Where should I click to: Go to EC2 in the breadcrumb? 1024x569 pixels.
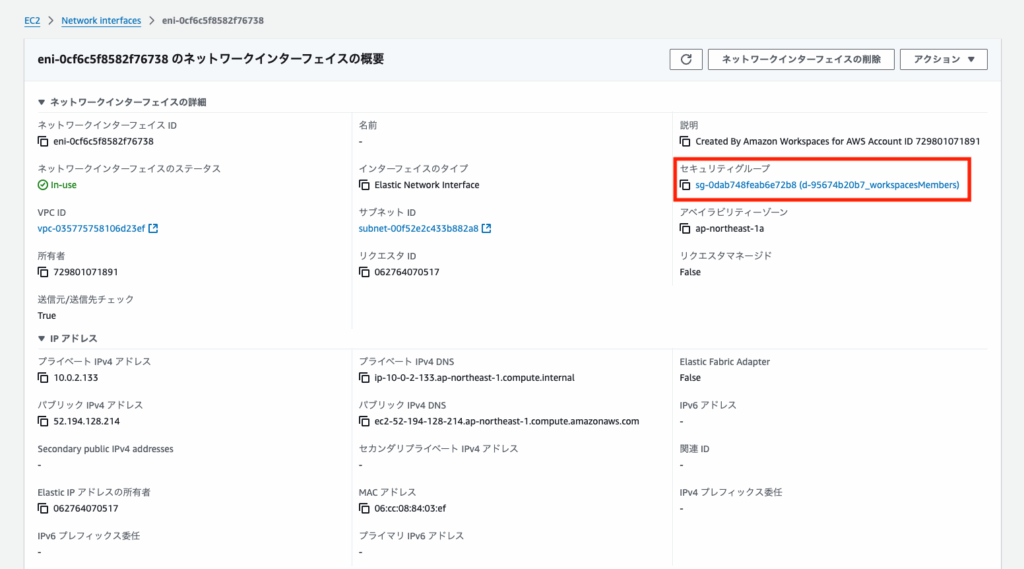point(32,20)
